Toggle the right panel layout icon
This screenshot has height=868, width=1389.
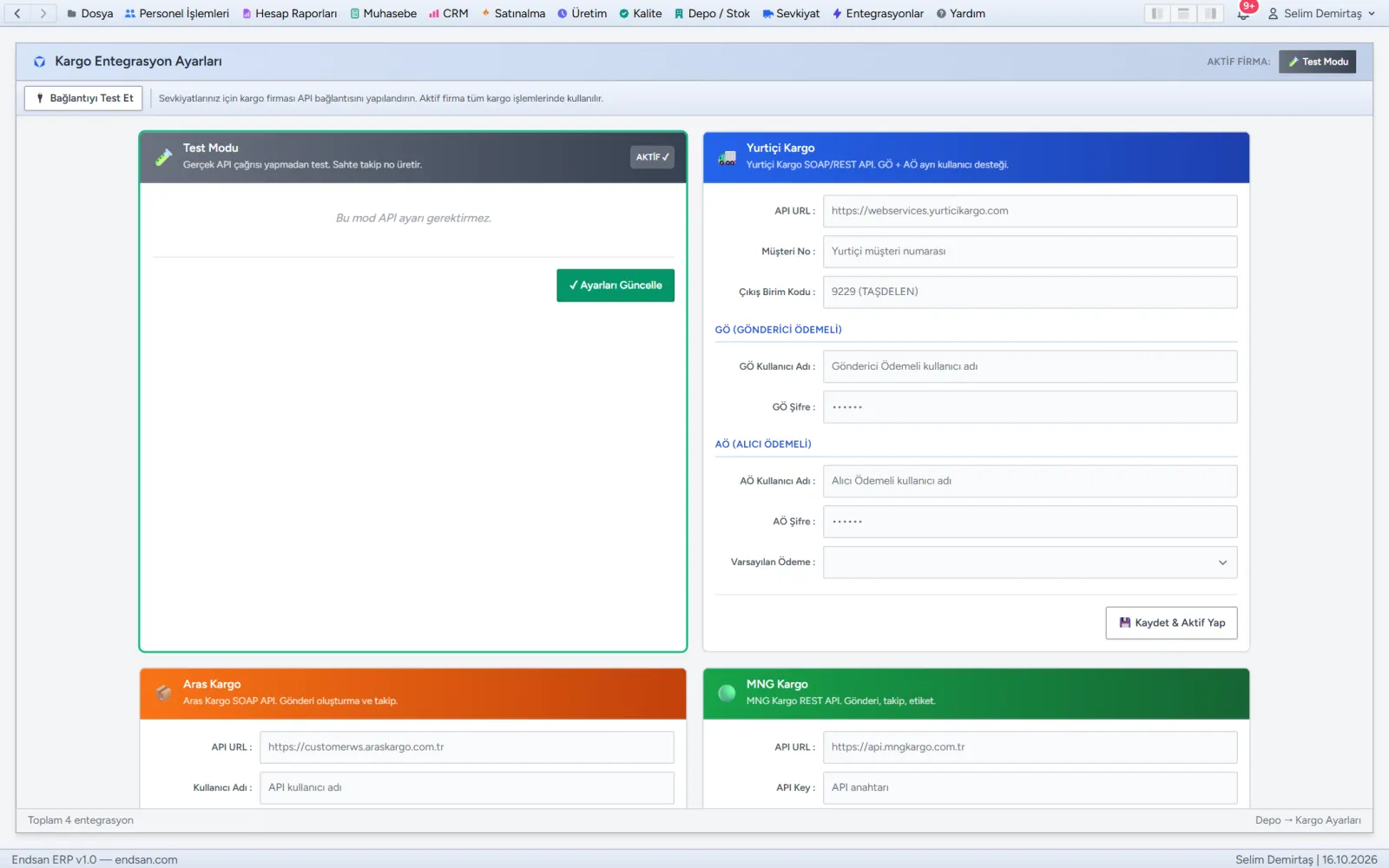pyautogui.click(x=1210, y=13)
